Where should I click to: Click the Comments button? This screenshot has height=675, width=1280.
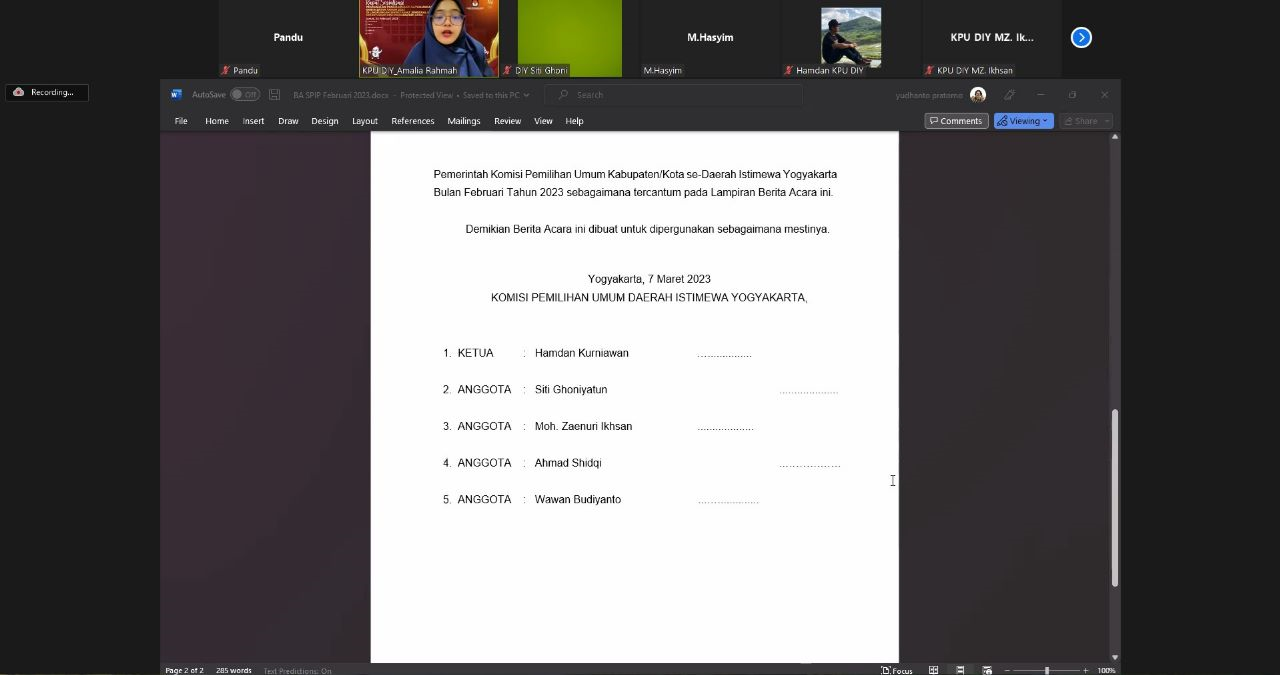[956, 121]
